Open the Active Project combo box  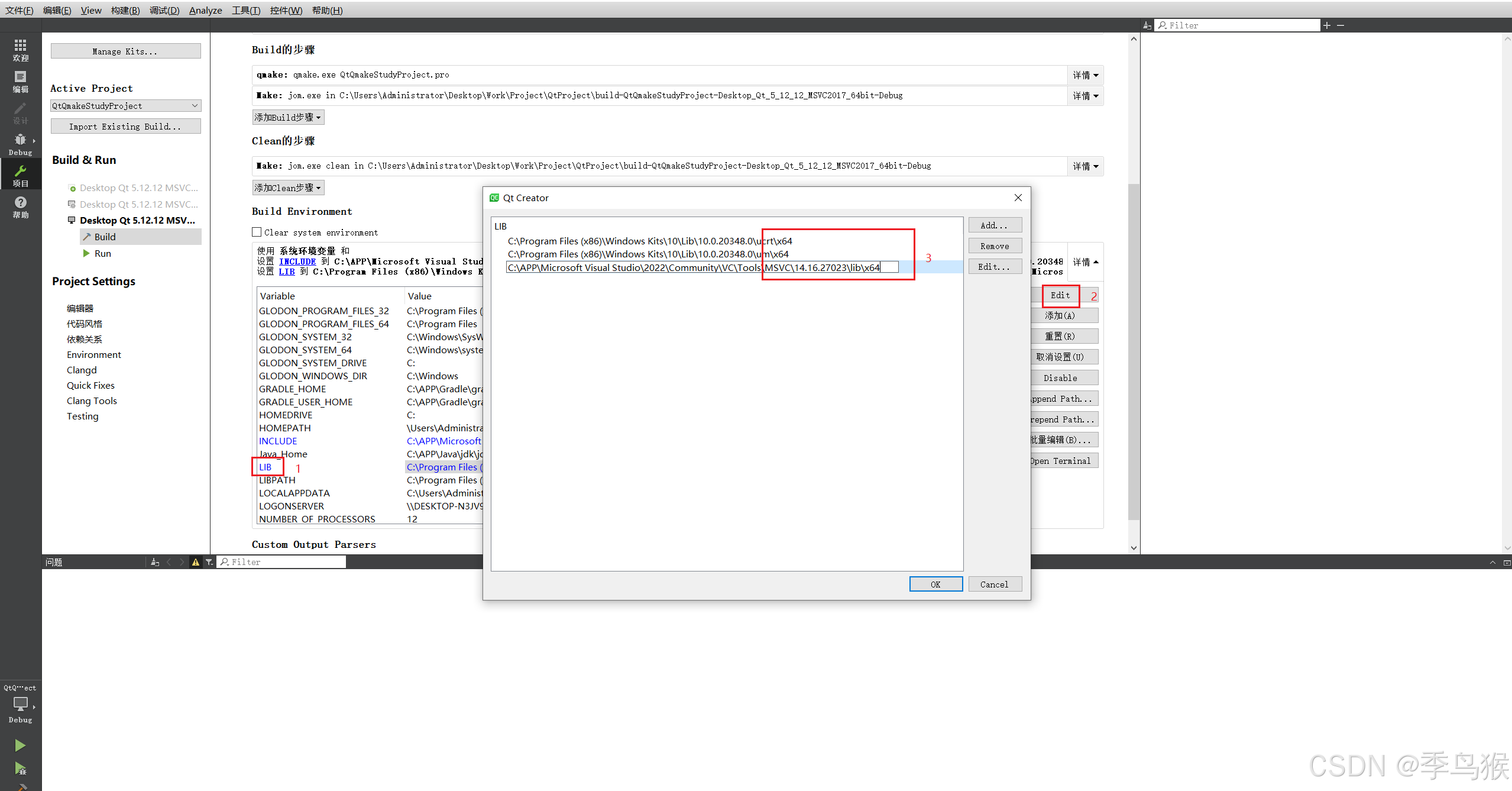(125, 106)
